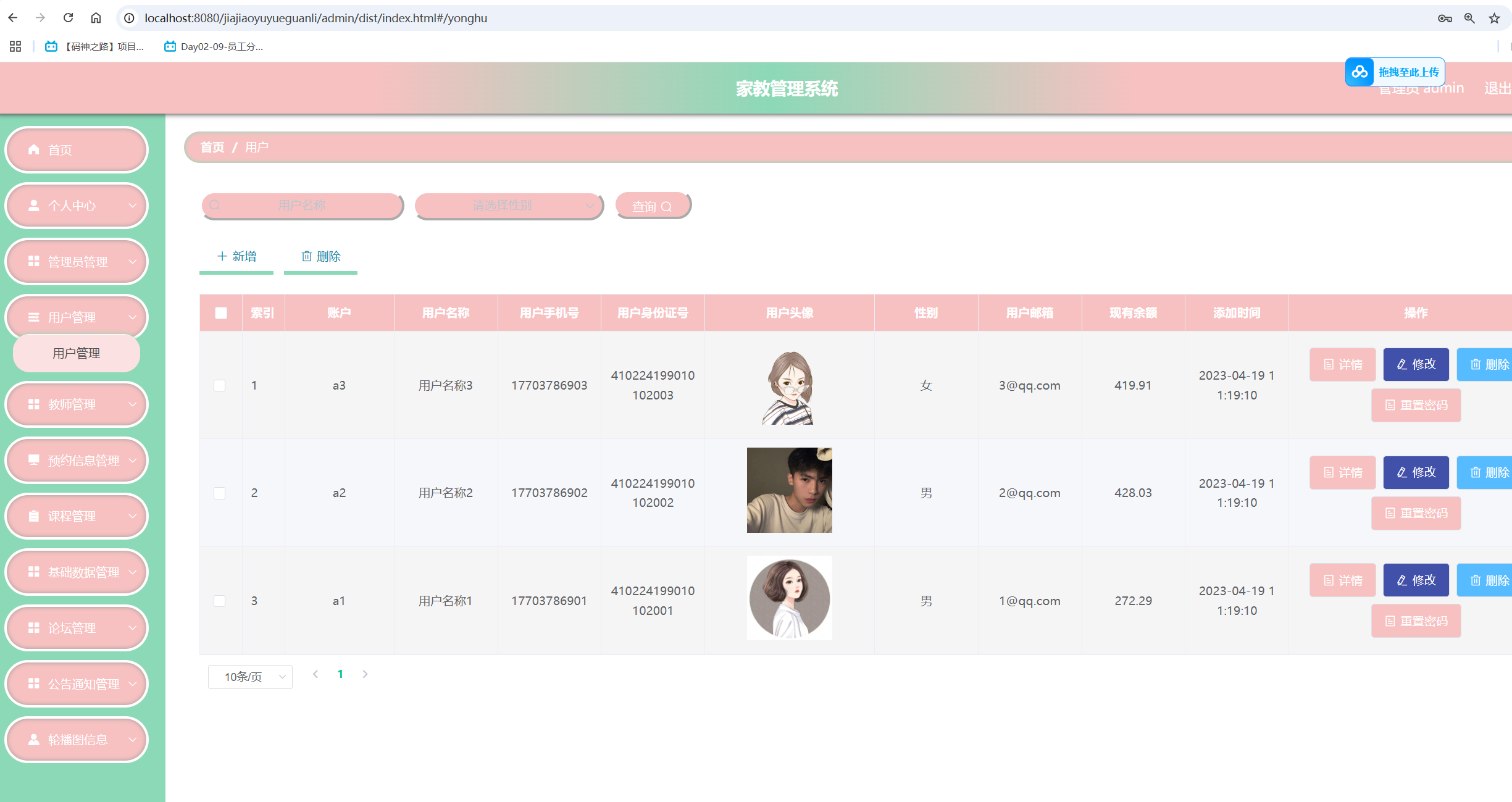Click balance cell 272.29

pos(1133,601)
